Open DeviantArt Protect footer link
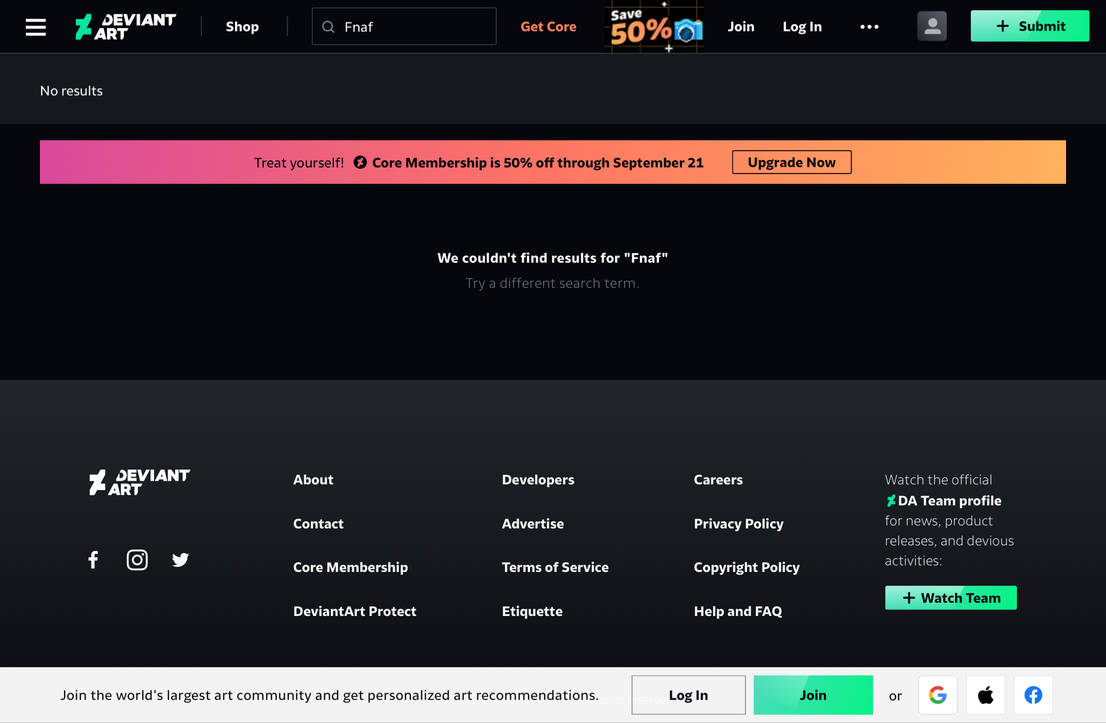 [355, 611]
